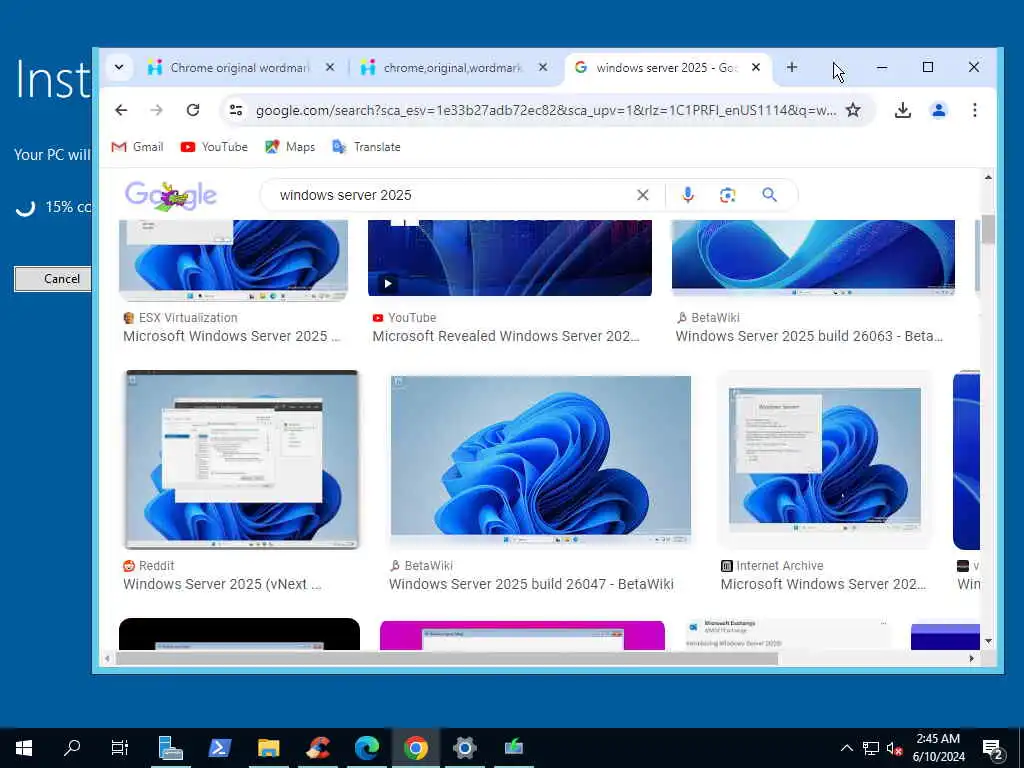Open CCleaner from the taskbar
The image size is (1024, 768).
[318, 747]
